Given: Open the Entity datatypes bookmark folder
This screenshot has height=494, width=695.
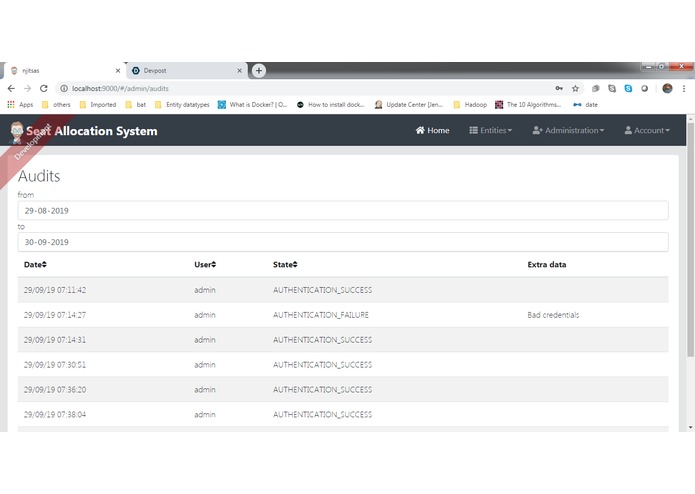Looking at the screenshot, I should tap(182, 105).
